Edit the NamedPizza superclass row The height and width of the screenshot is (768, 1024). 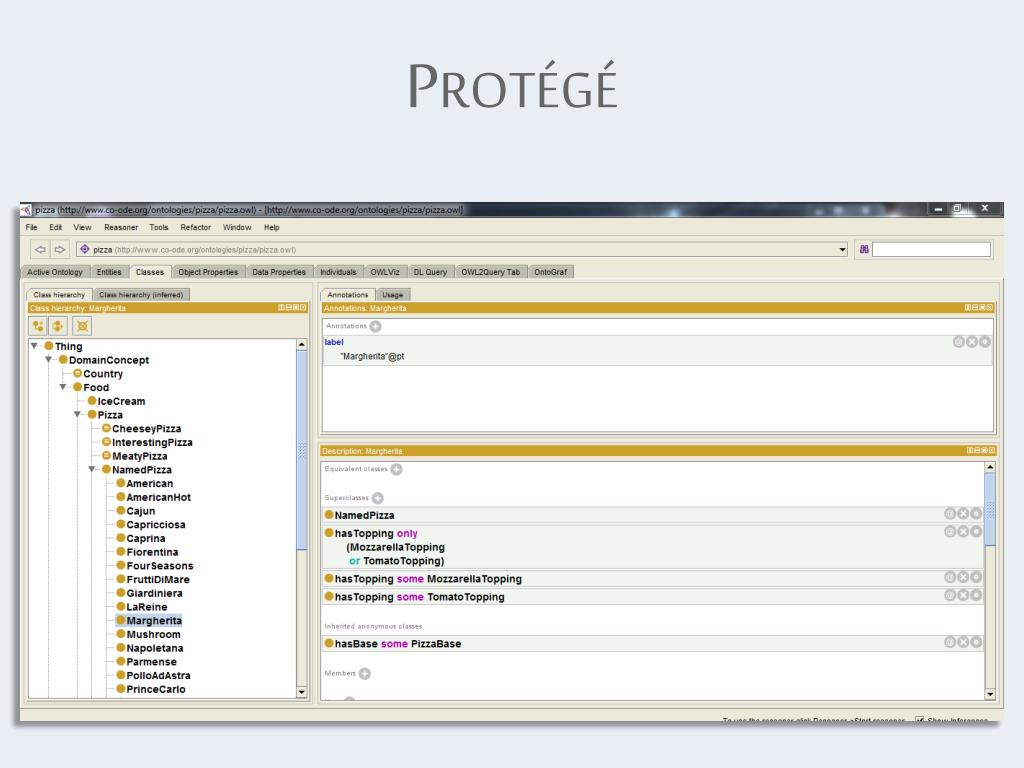point(976,514)
